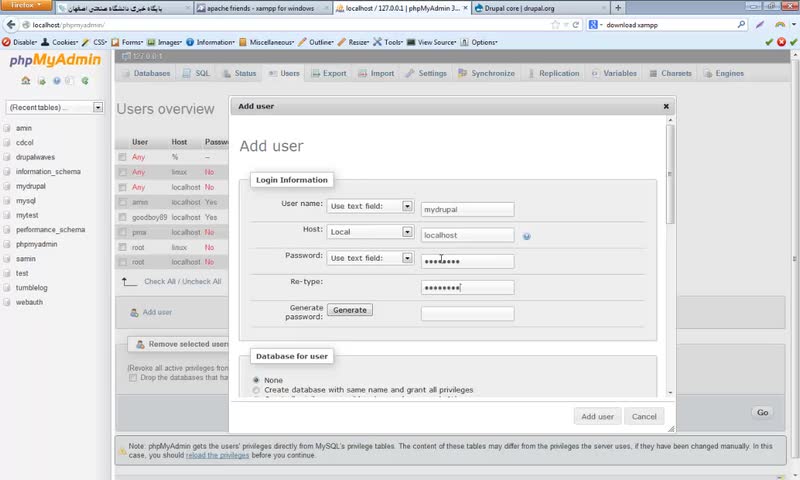Image resolution: width=800 pixels, height=480 pixels.
Task: Check the root linux user checkbox
Action: [x=122, y=247]
